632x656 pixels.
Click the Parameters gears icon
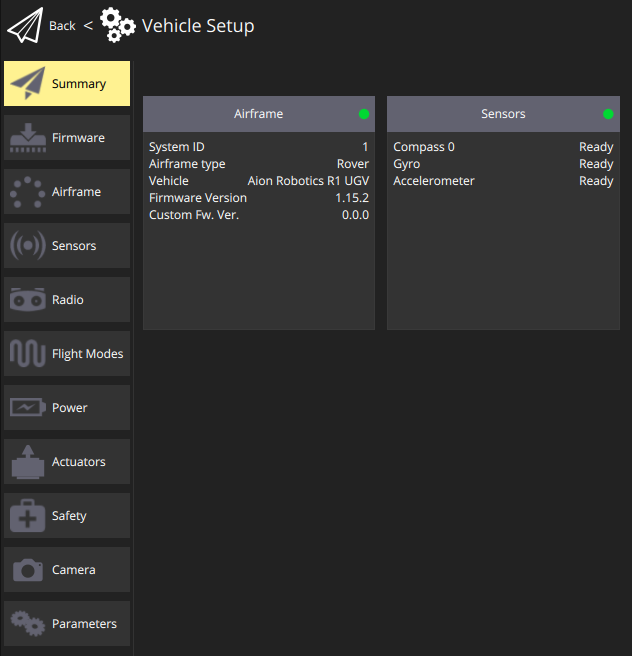coord(28,623)
